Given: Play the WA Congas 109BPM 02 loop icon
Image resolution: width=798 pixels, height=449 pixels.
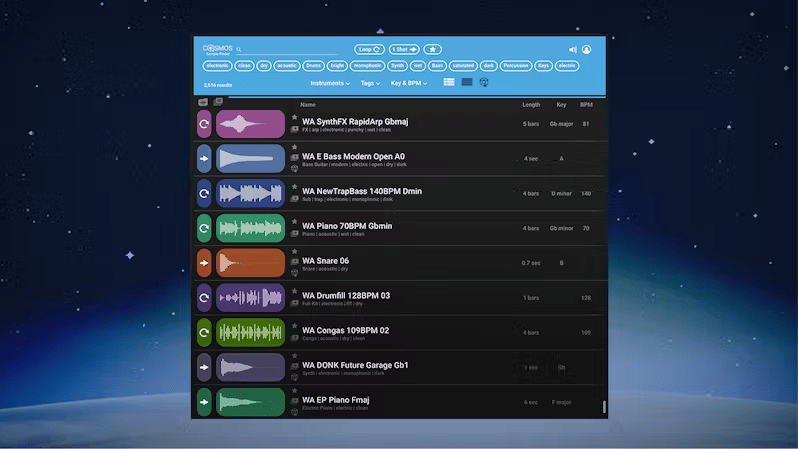Looking at the screenshot, I should click(204, 332).
